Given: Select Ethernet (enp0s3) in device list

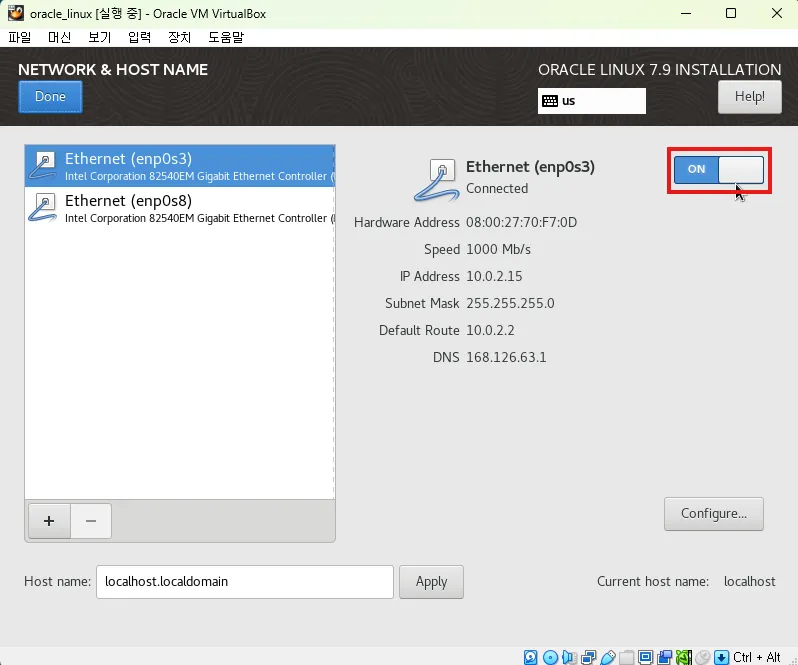Looking at the screenshot, I should tap(180, 166).
